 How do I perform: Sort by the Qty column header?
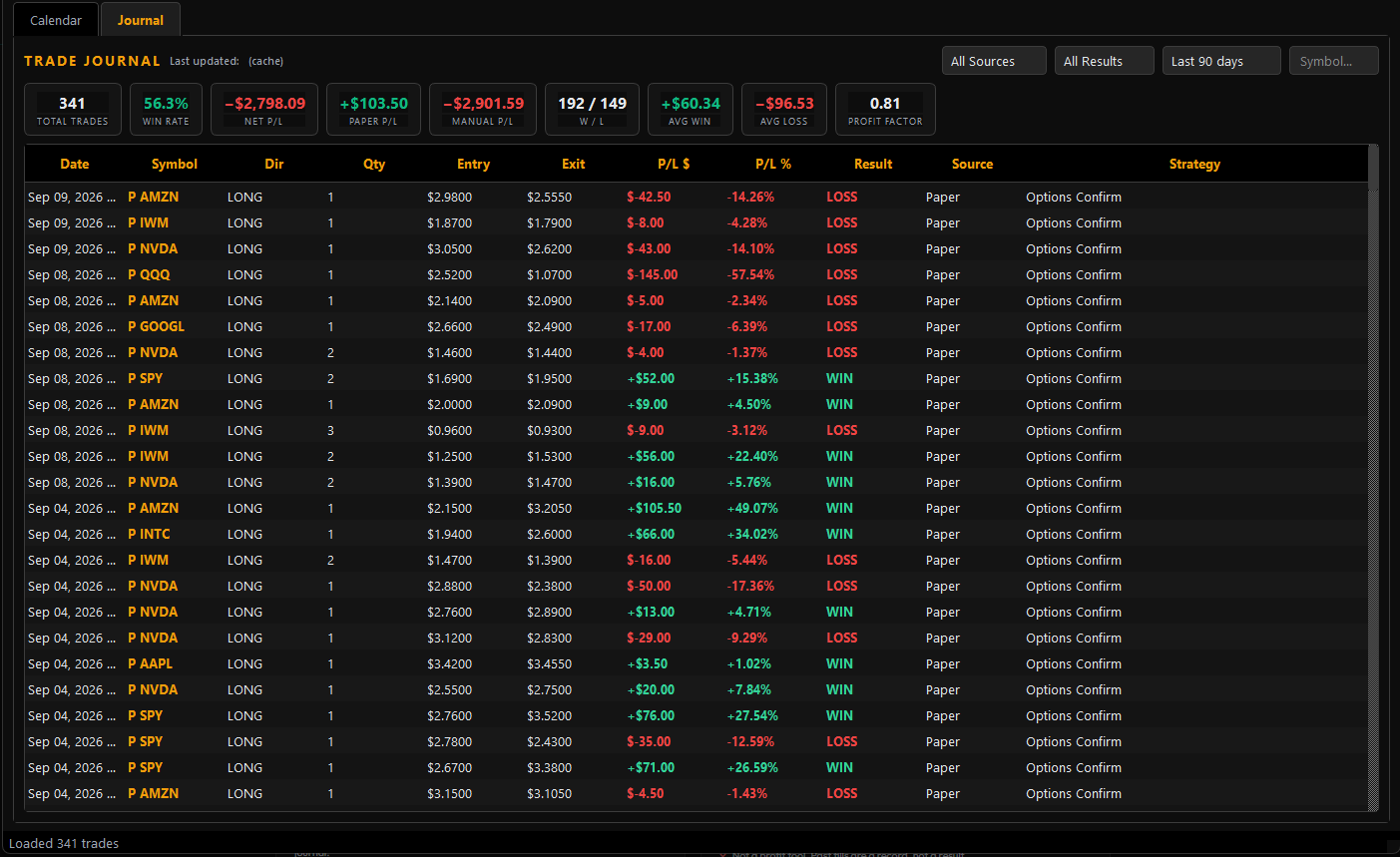click(x=374, y=164)
